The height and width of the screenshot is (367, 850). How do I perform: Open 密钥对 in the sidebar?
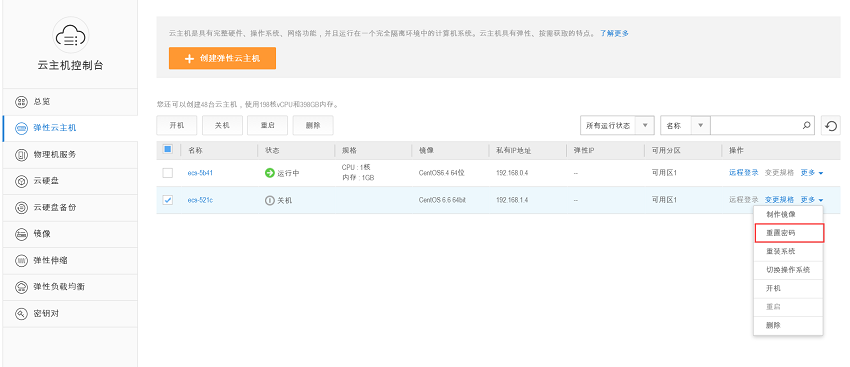(x=69, y=313)
